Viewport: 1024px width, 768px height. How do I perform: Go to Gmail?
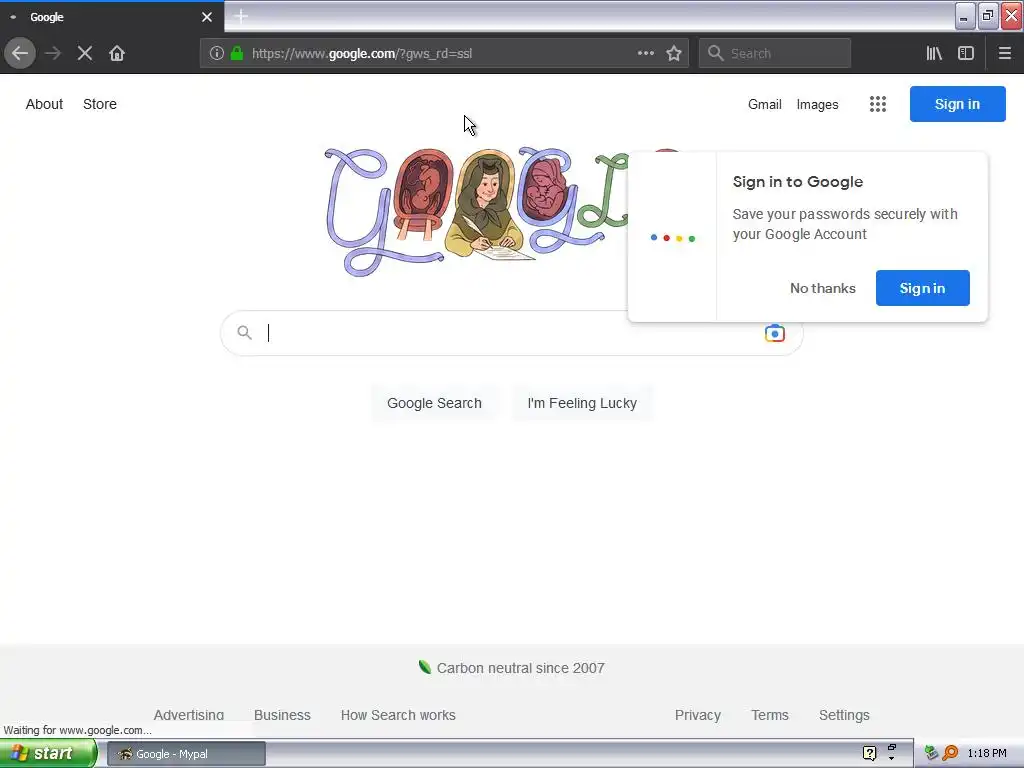point(765,104)
